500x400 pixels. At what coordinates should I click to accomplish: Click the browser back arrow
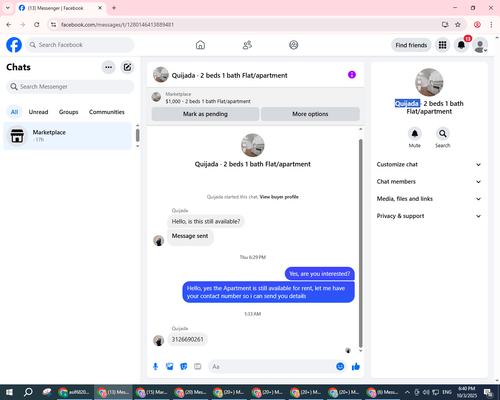click(9, 25)
